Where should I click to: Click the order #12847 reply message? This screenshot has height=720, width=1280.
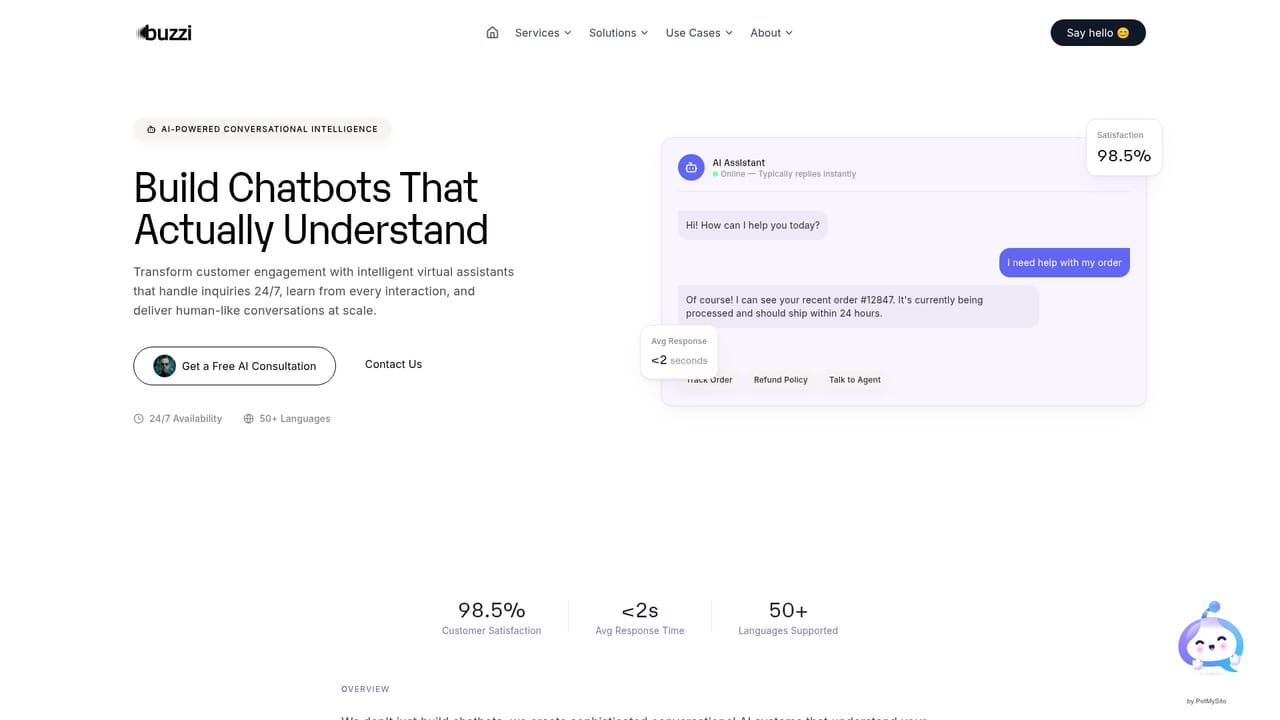[858, 306]
